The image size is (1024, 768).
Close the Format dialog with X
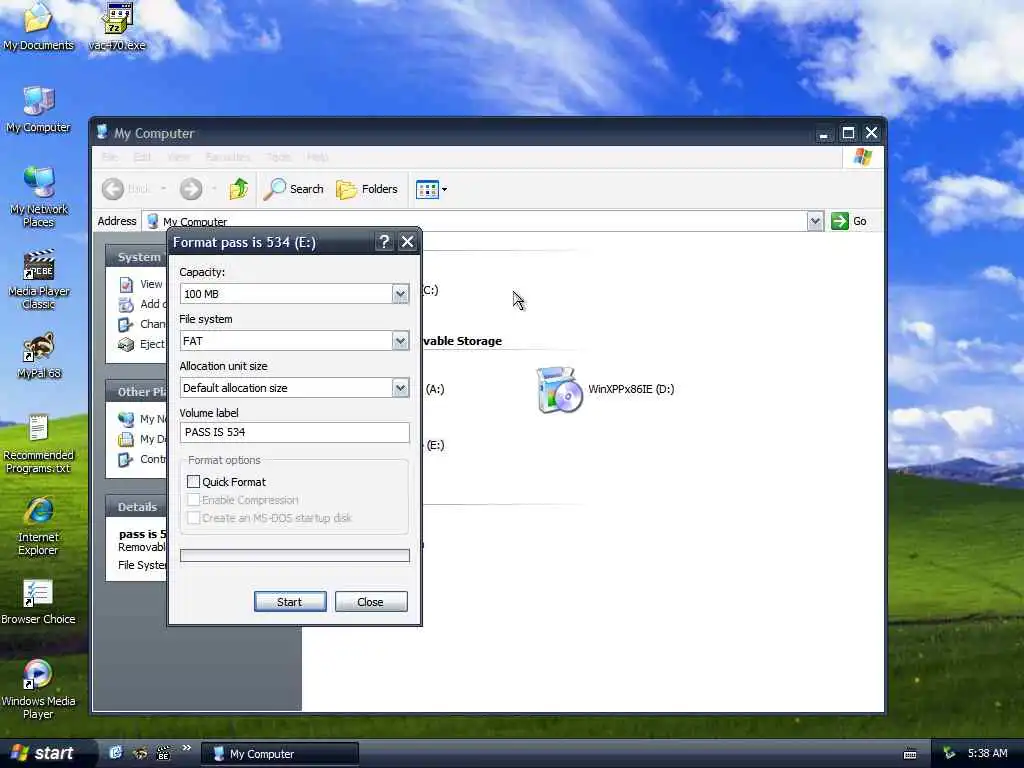(408, 242)
